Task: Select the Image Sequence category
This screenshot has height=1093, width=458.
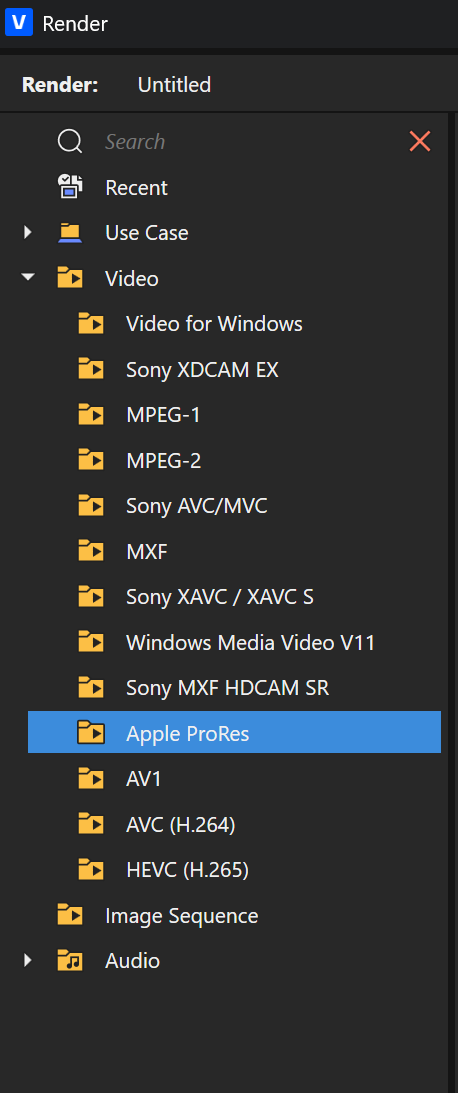Action: click(x=181, y=915)
